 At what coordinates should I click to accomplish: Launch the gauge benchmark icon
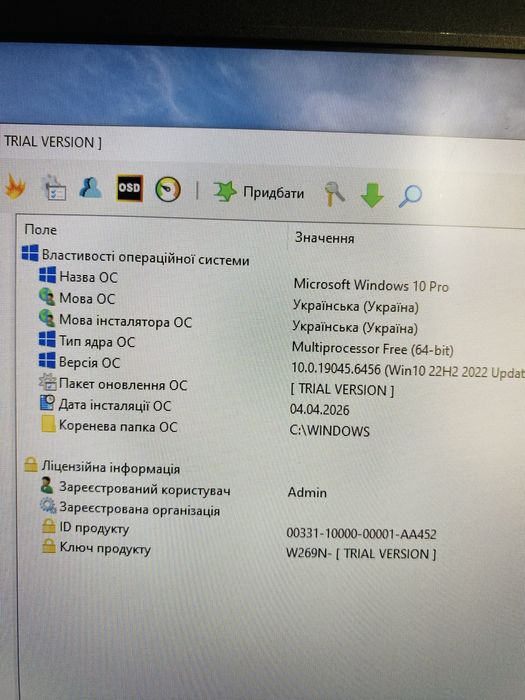point(168,189)
